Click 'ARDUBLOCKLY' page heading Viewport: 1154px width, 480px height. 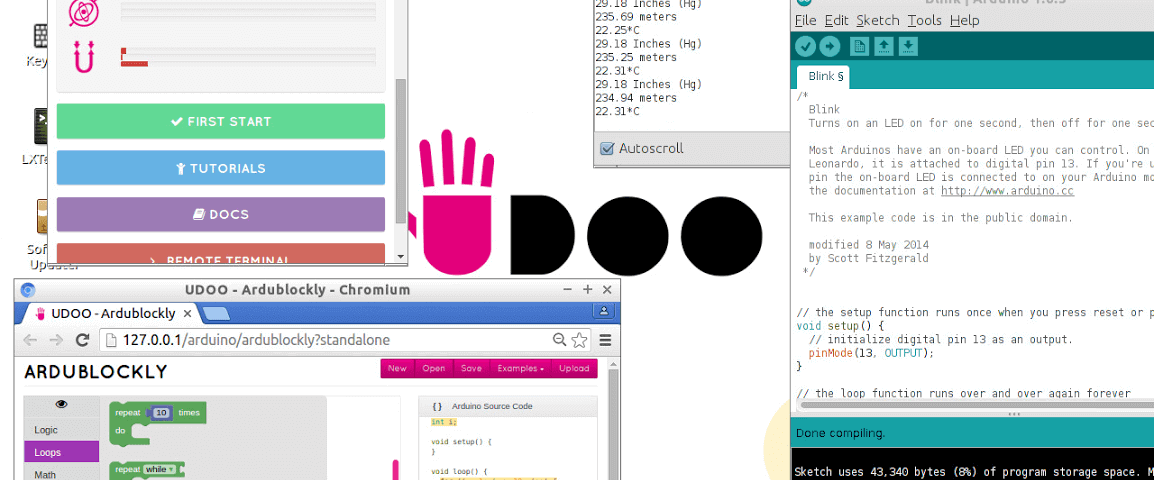(x=96, y=372)
